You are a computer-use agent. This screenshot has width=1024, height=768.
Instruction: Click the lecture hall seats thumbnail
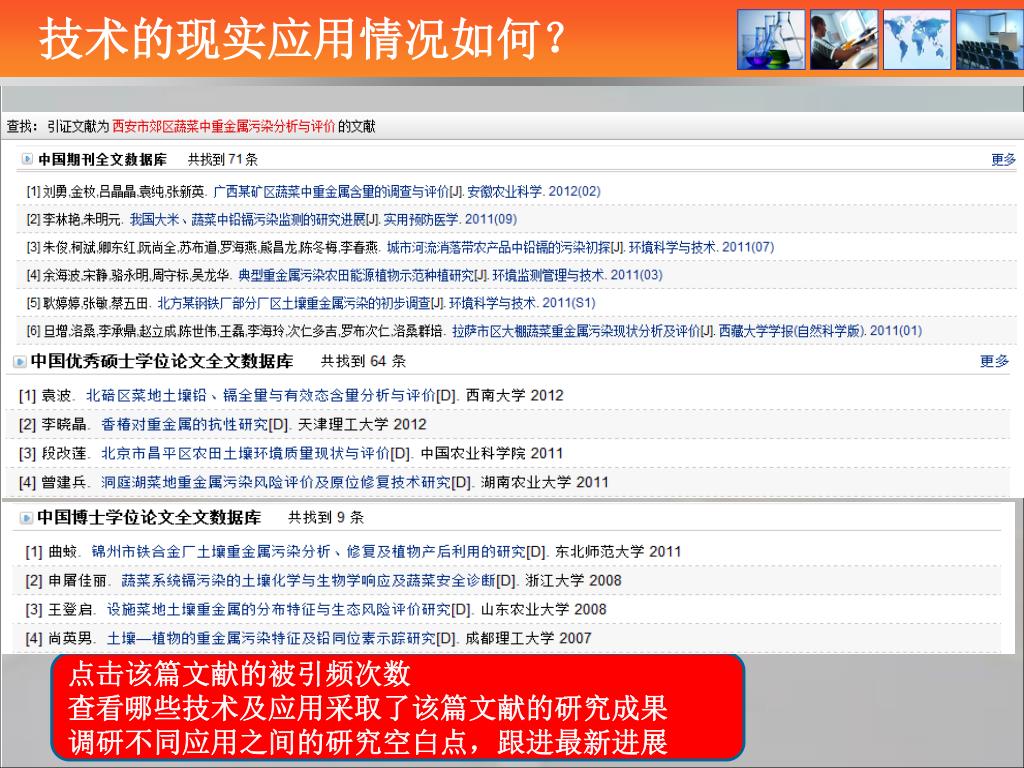pos(989,39)
